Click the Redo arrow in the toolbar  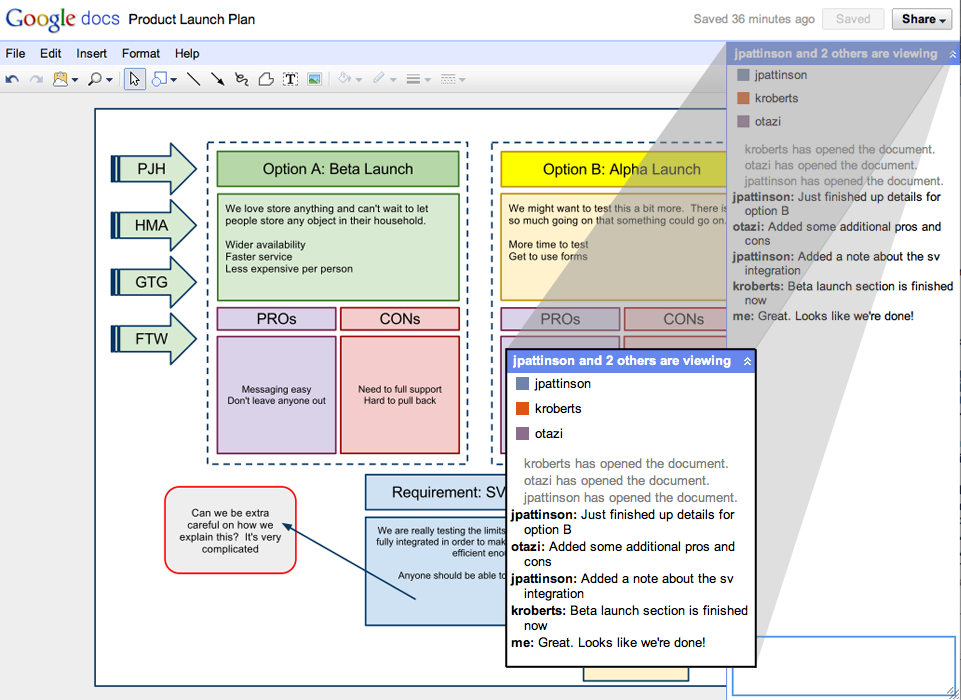36,79
